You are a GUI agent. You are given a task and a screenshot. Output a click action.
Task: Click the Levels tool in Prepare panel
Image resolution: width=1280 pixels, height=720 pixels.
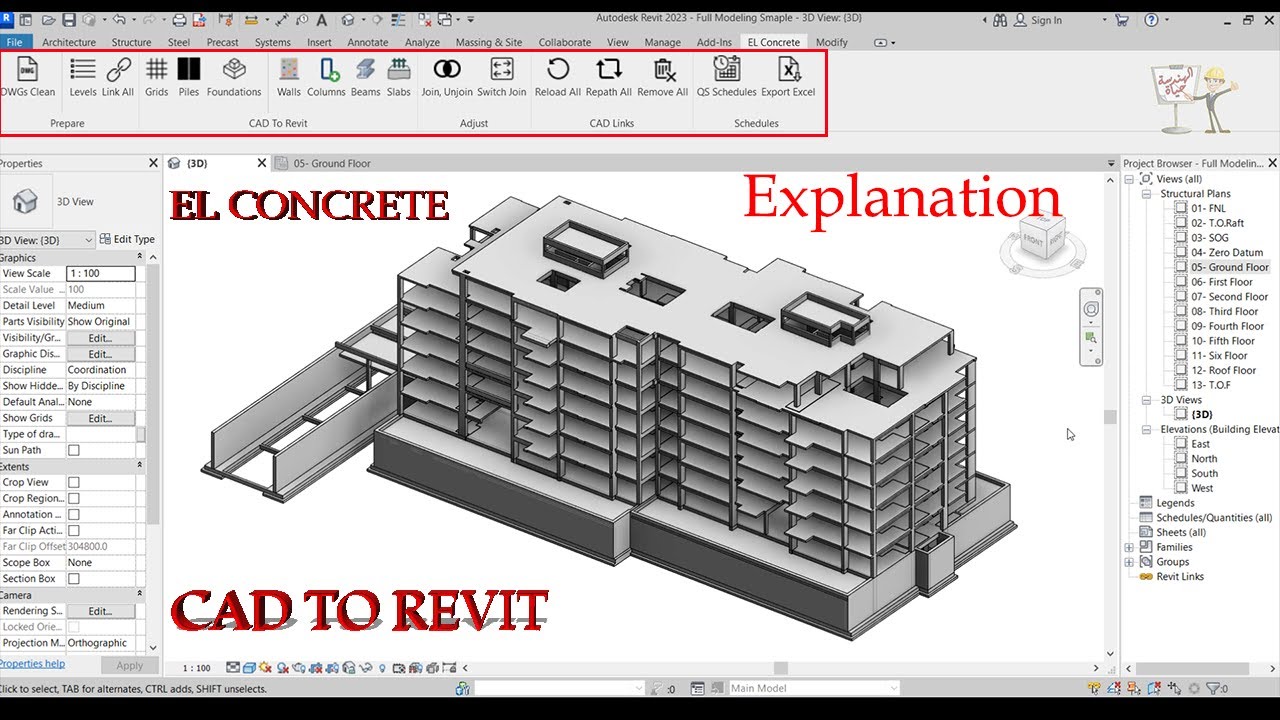point(83,77)
